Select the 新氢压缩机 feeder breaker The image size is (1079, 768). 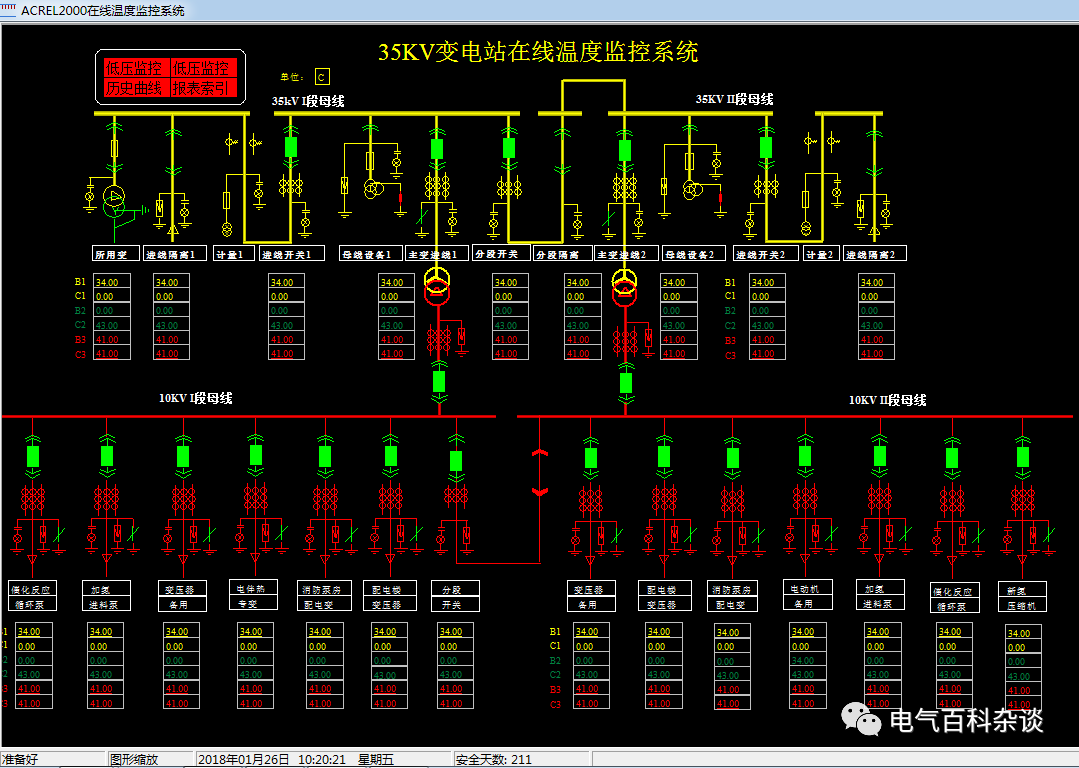(x=1023, y=457)
